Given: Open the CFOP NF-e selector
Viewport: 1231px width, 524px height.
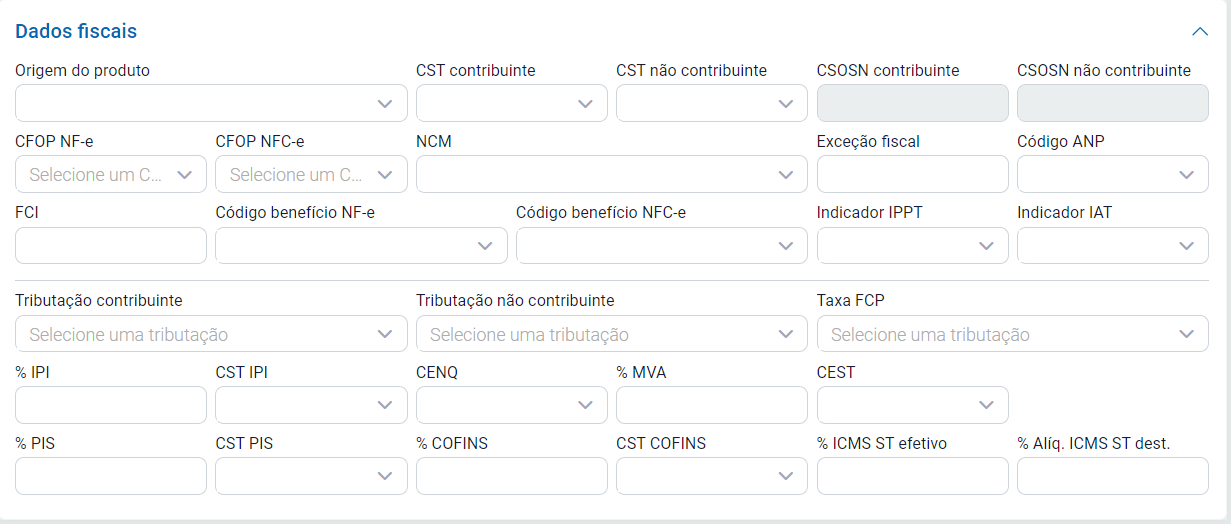Looking at the screenshot, I should (111, 174).
